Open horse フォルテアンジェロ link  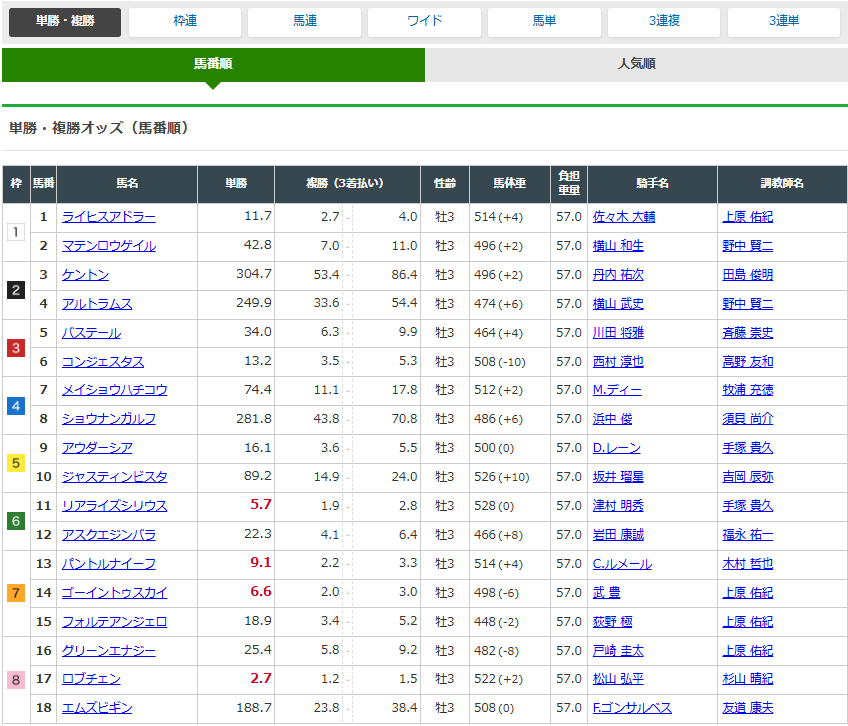[x=115, y=622]
